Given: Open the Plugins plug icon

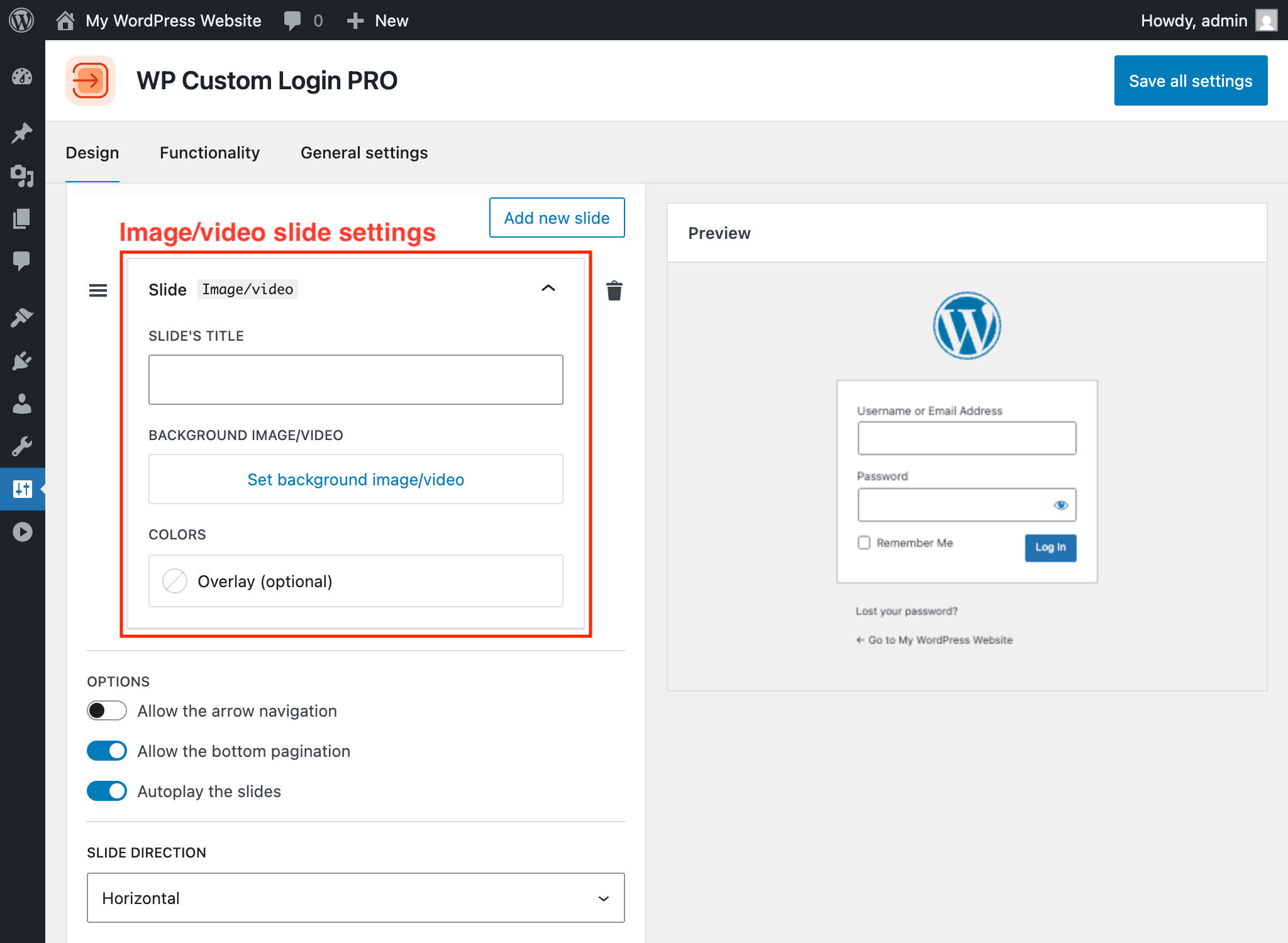Looking at the screenshot, I should click(x=23, y=360).
